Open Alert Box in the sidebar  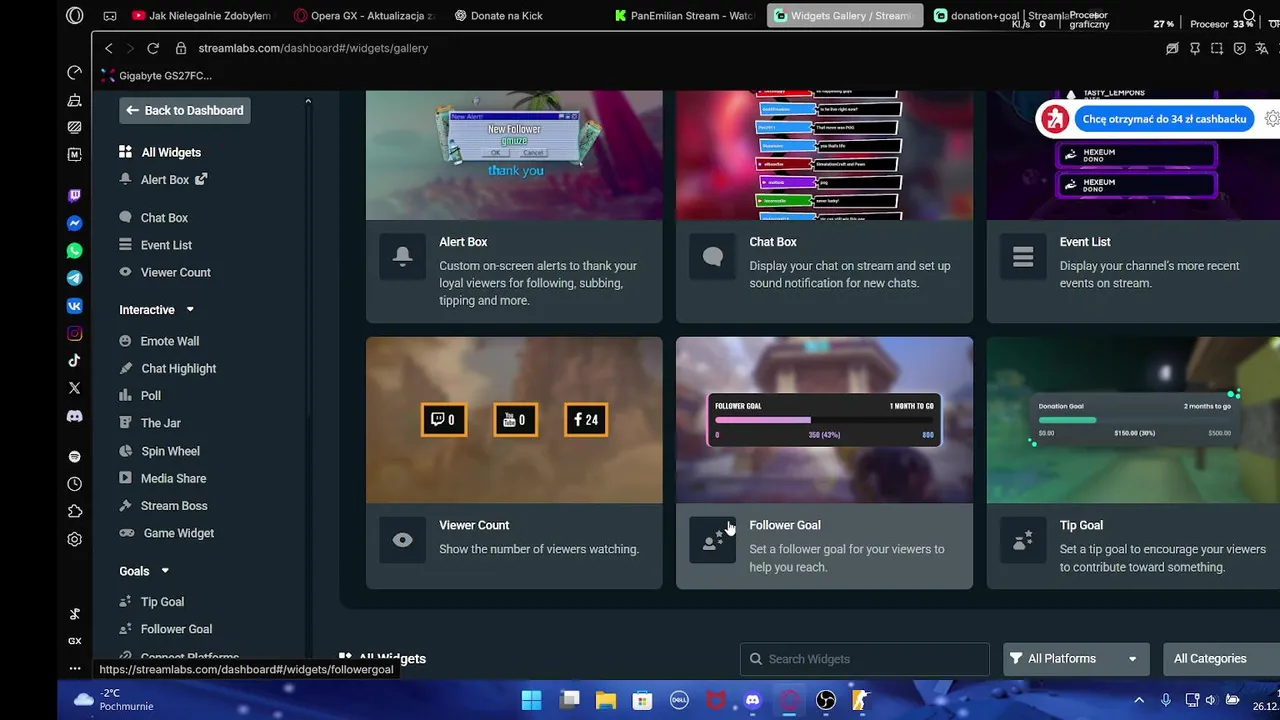[x=163, y=180]
